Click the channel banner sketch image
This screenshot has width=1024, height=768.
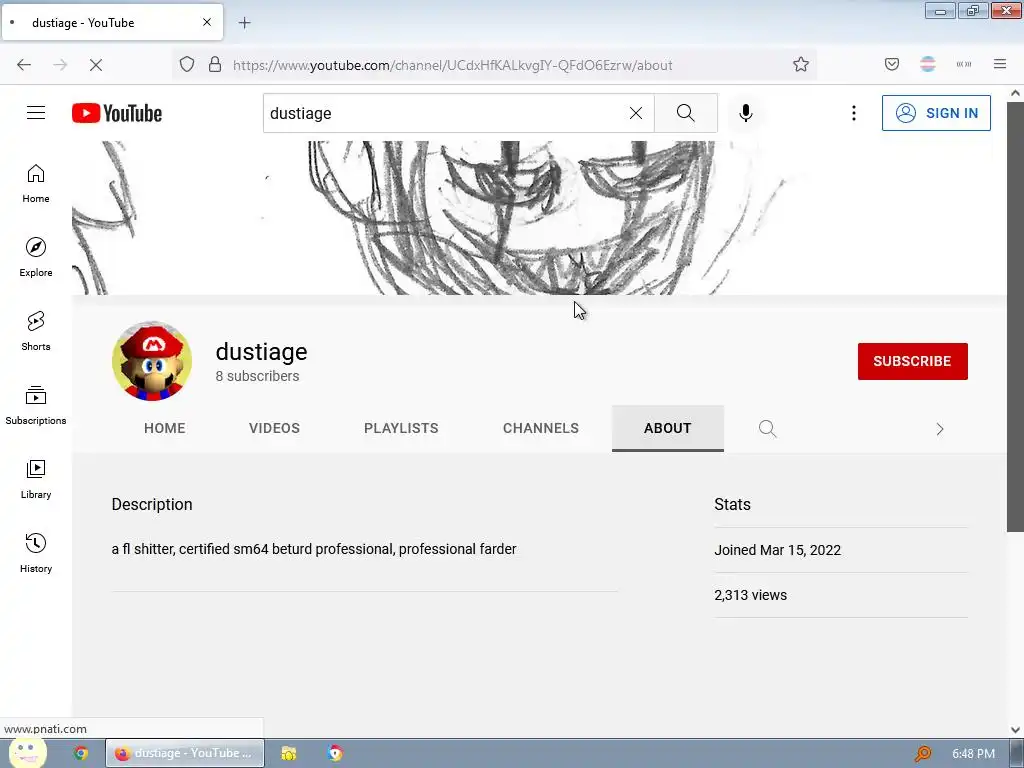tap(539, 217)
